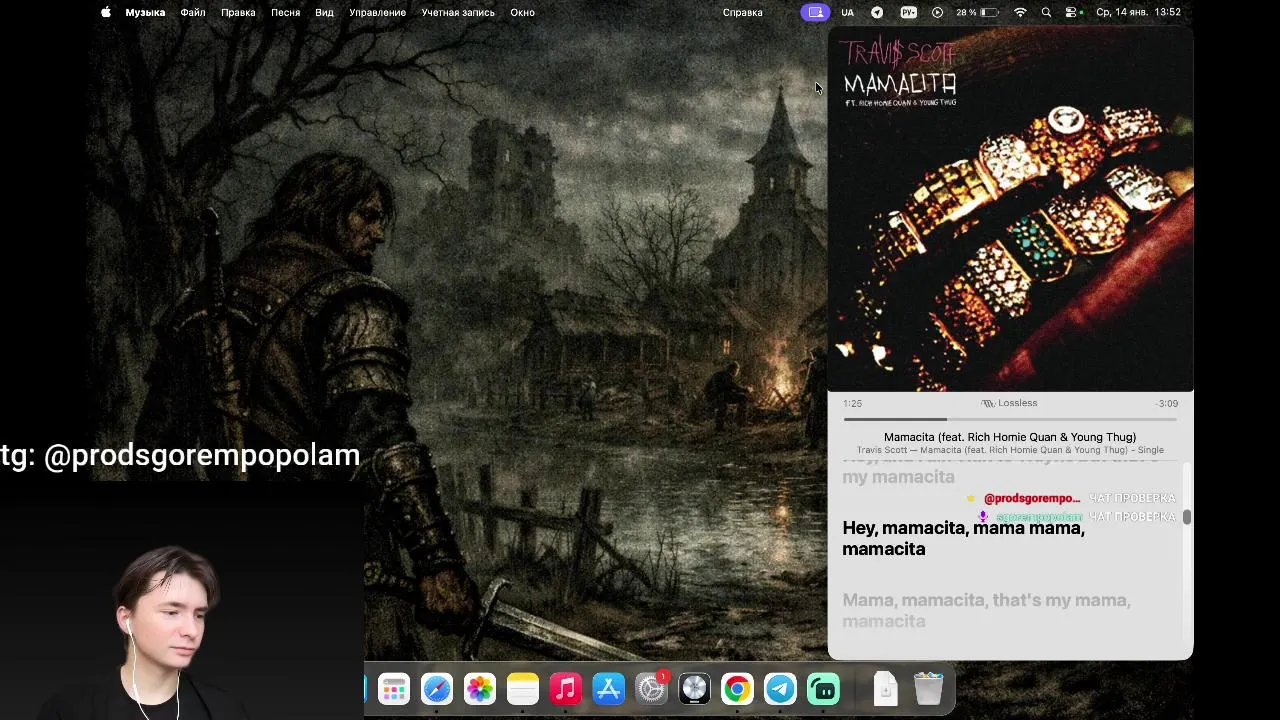Viewport: 1280px width, 720px height.
Task: Click the date and time Ср, 14 янв. 13:52
Action: tap(1138, 12)
